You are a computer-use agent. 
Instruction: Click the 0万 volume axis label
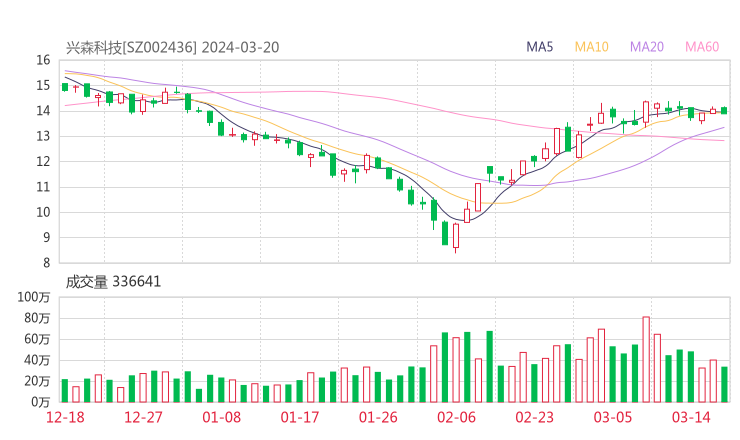40,402
